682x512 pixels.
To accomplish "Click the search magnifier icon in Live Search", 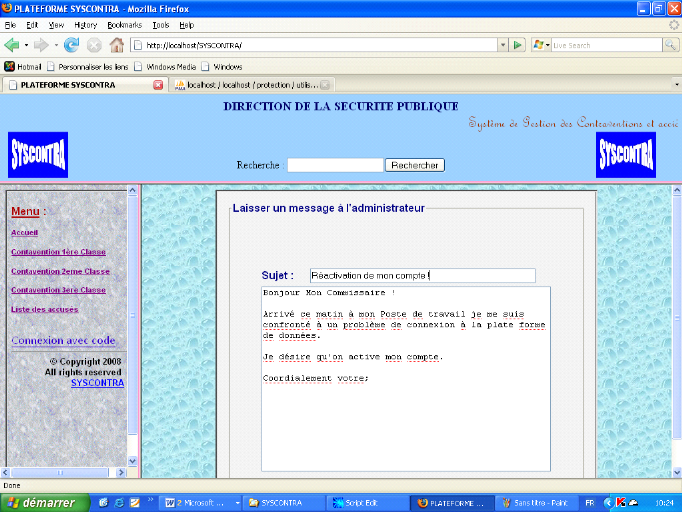I will pos(670,45).
